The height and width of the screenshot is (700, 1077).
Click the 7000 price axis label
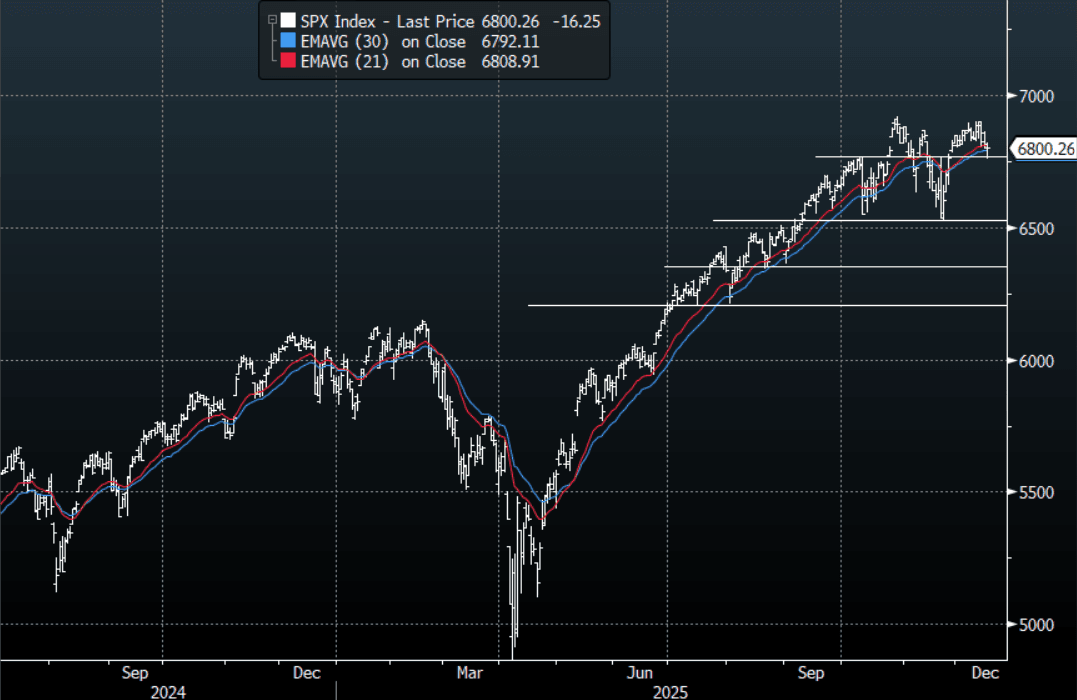1036,97
